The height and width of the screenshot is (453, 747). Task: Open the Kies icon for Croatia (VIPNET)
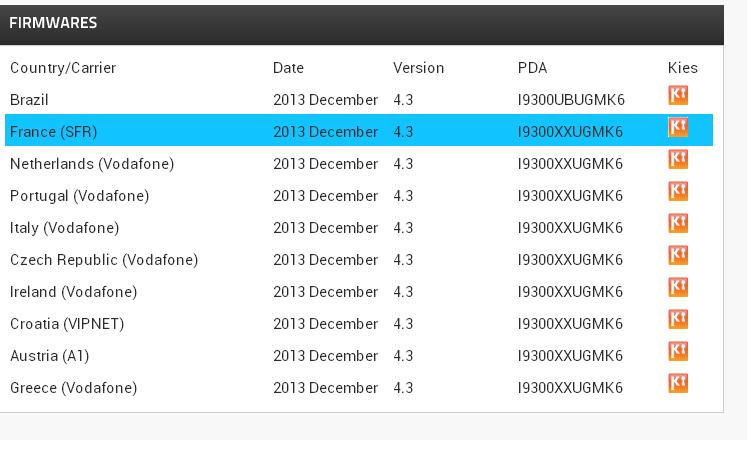click(678, 319)
